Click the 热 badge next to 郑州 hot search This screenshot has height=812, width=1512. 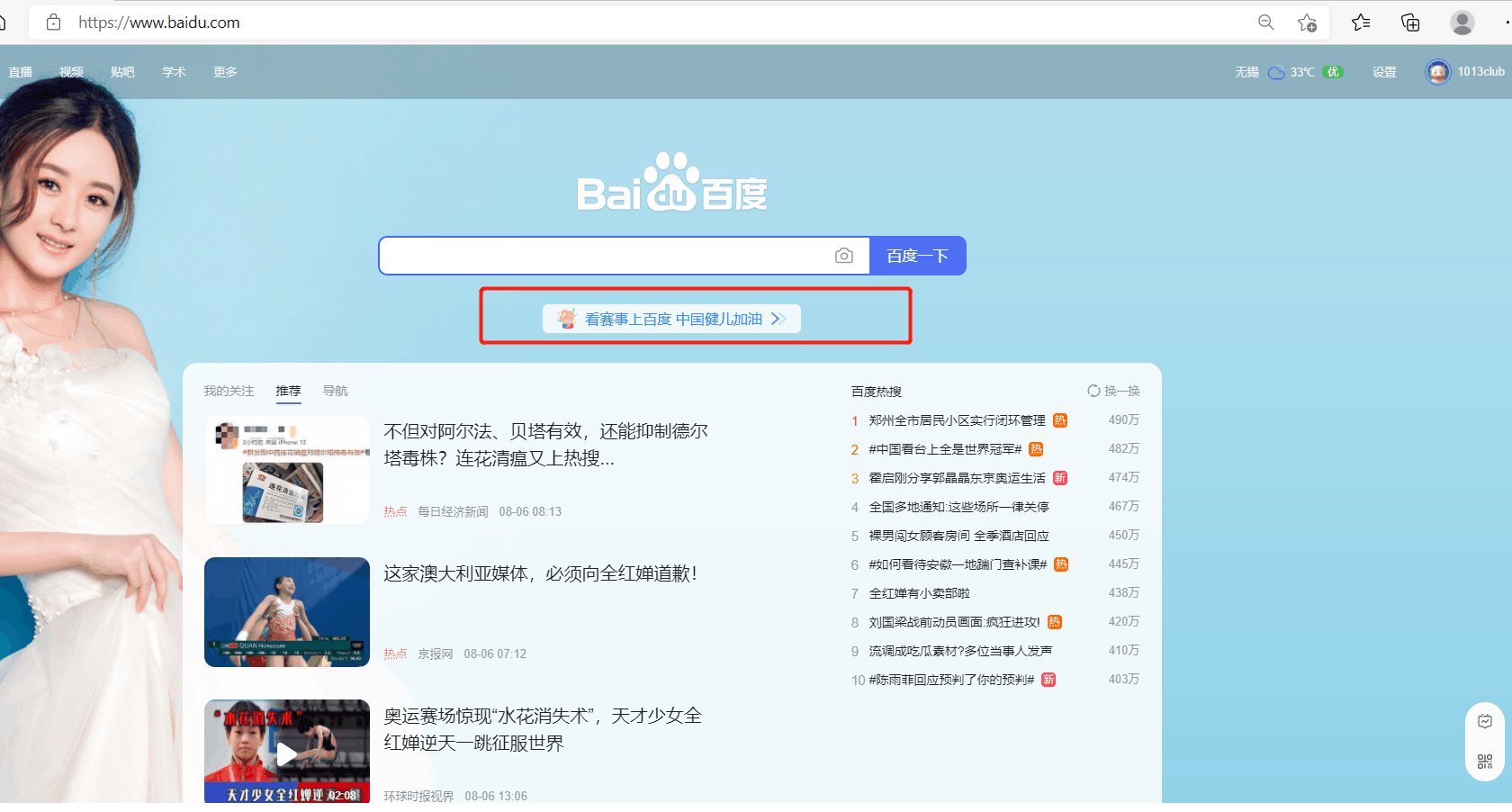click(x=1060, y=420)
